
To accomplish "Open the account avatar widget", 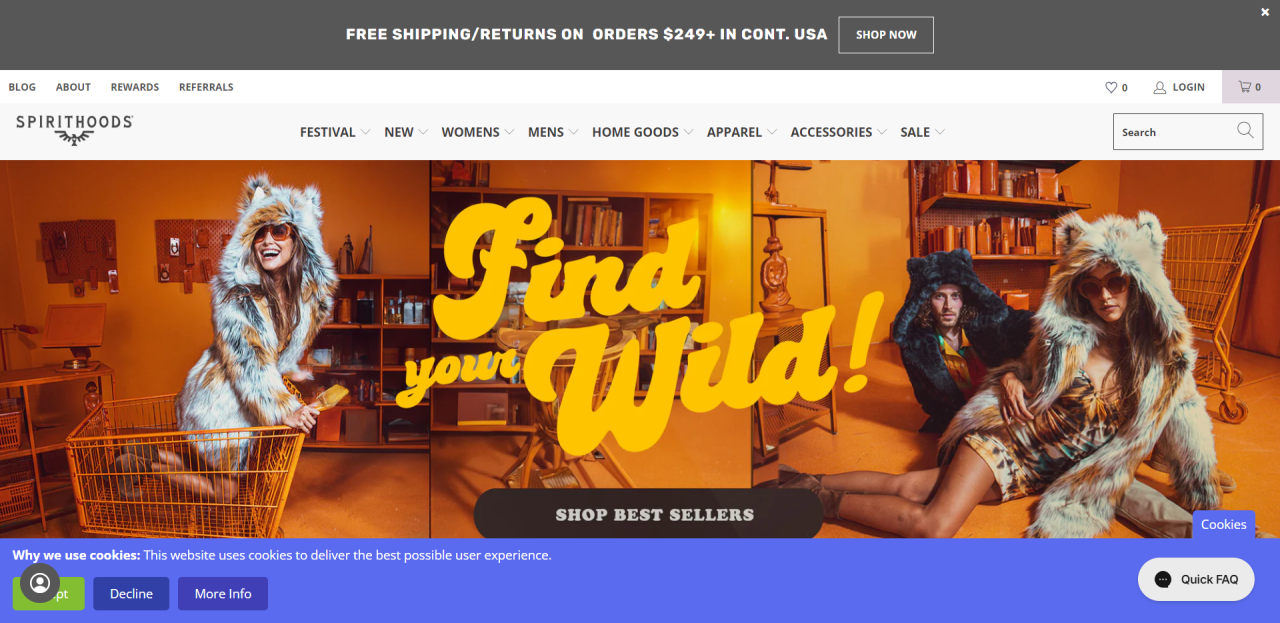I will [x=40, y=582].
